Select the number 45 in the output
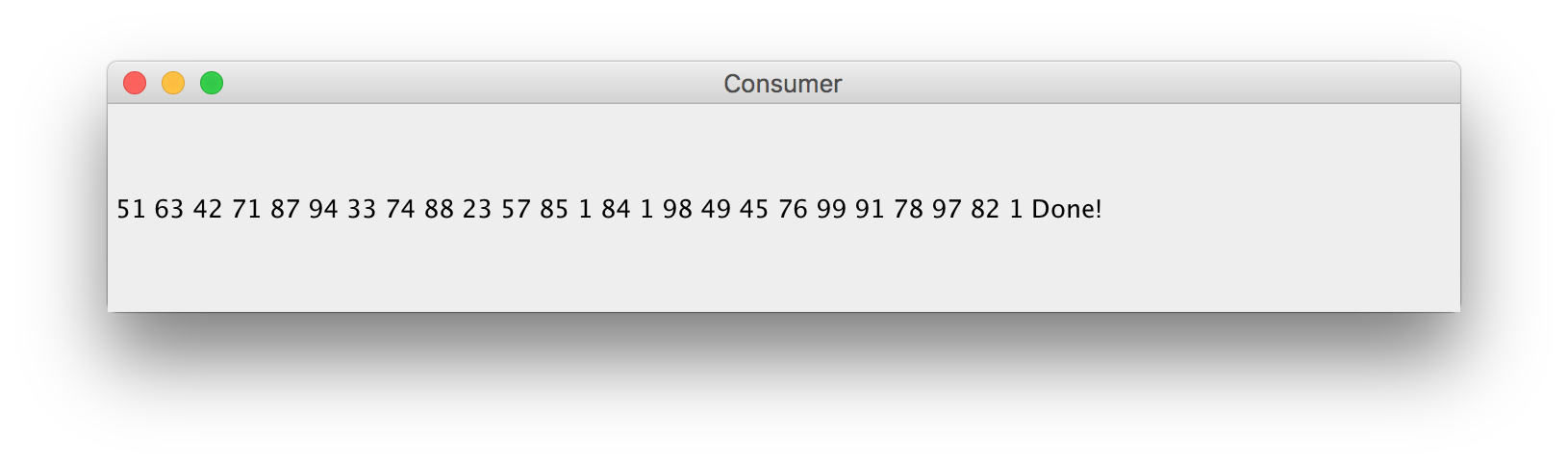The image size is (1568, 466). [x=754, y=209]
